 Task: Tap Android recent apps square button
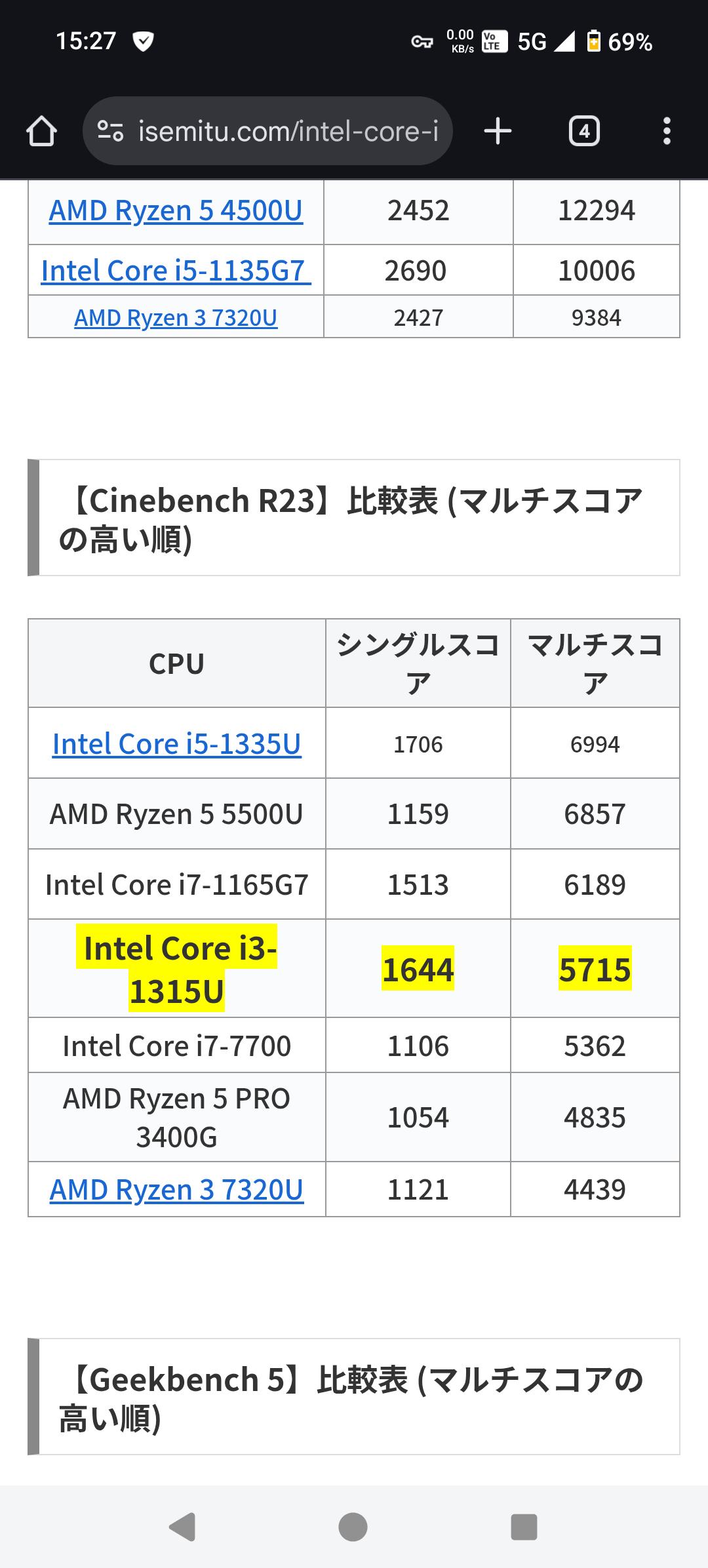coord(524,1527)
